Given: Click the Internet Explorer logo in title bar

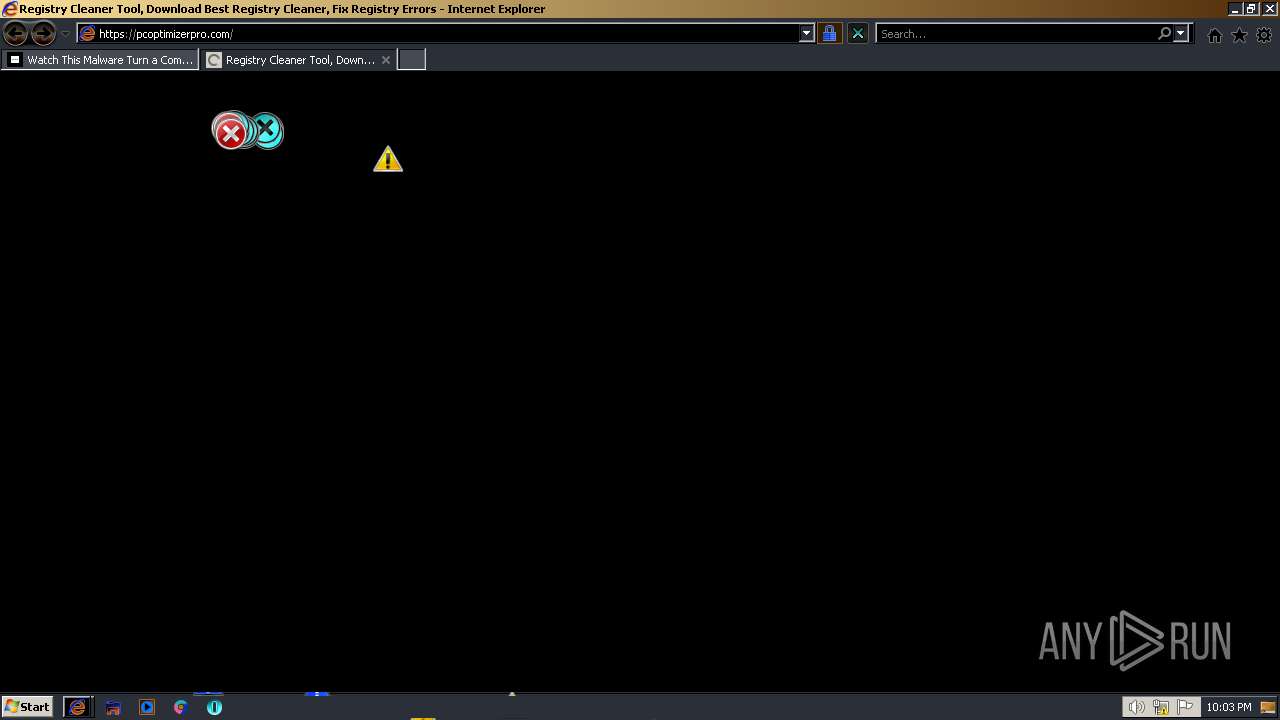Looking at the screenshot, I should pyautogui.click(x=10, y=9).
